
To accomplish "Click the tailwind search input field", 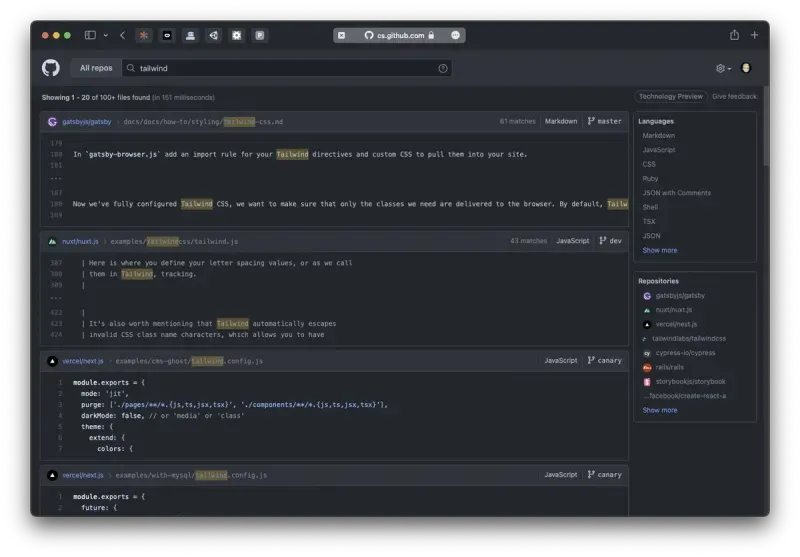I will click(287, 68).
